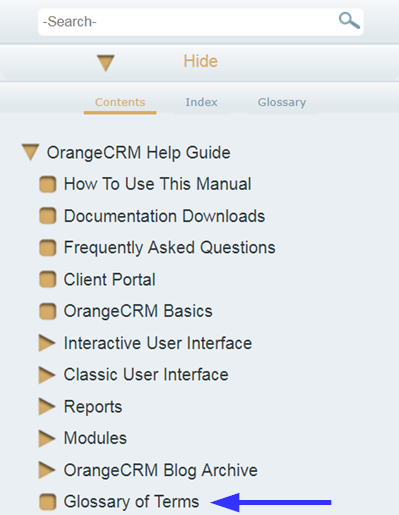Select the Contents tab
Screen dimensions: 399x515
(x=120, y=102)
